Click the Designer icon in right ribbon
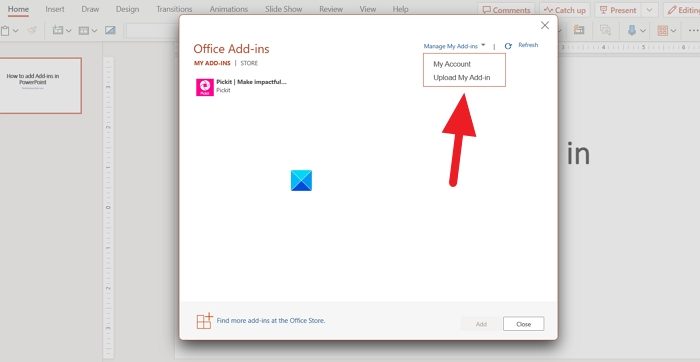The height and width of the screenshot is (362, 700). click(x=579, y=30)
